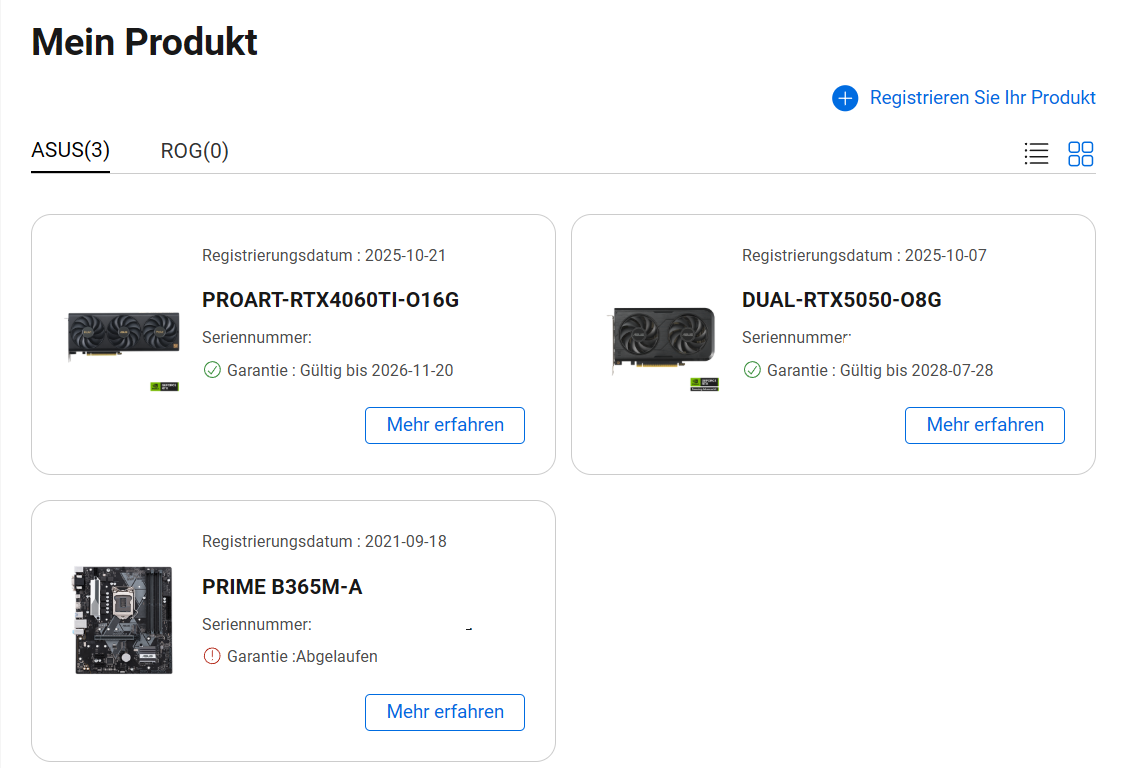The width and height of the screenshot is (1123, 768).
Task: Select the PRIME B365M-A product title
Action: pyautogui.click(x=282, y=587)
